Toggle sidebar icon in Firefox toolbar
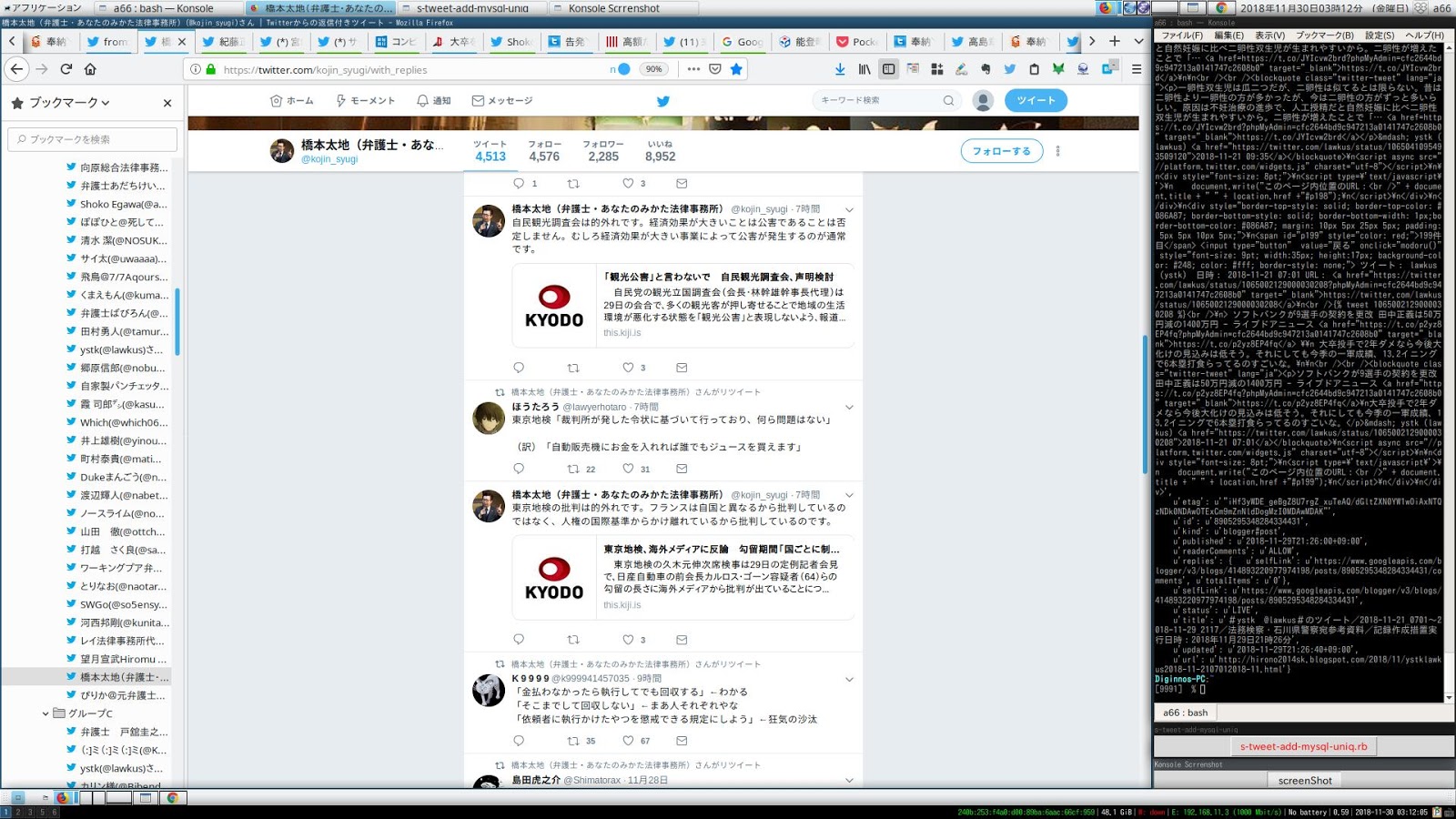The width and height of the screenshot is (1456, 819). [889, 69]
